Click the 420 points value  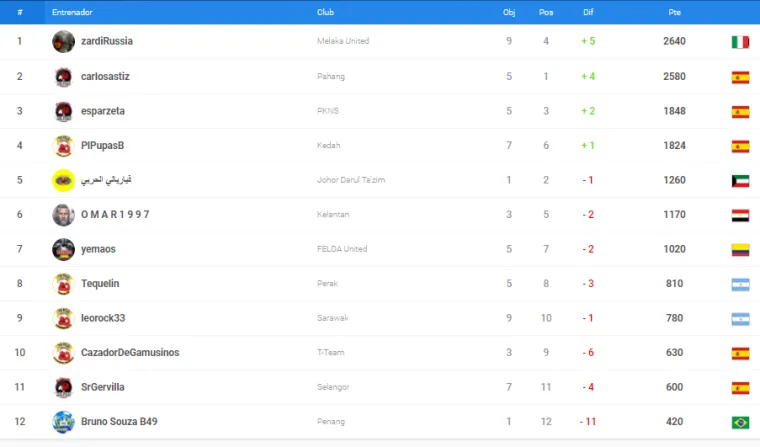(x=674, y=422)
